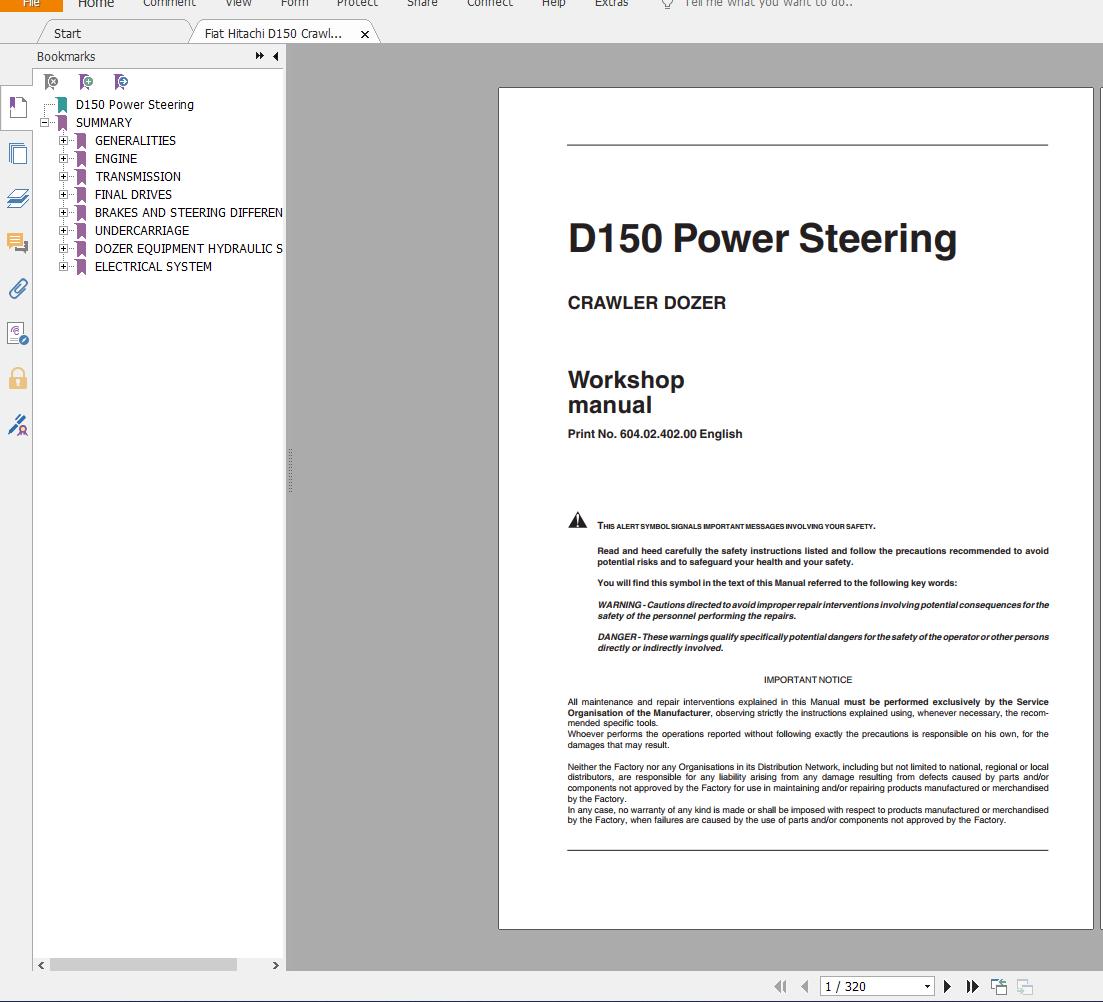Switch to the Home ribbon tab
1103x1002 pixels.
[x=96, y=4]
